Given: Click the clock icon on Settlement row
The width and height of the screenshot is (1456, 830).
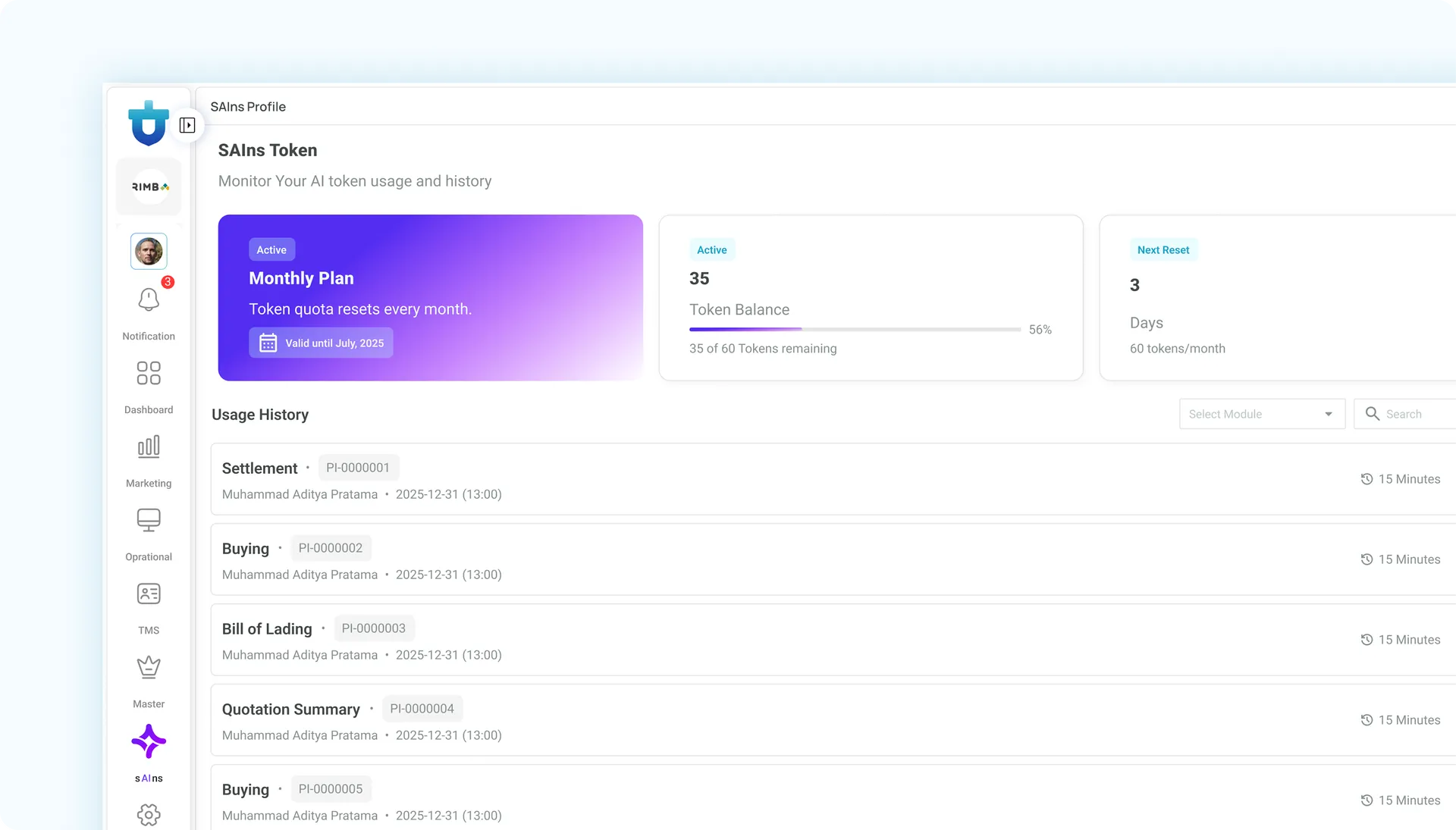Looking at the screenshot, I should click(x=1367, y=479).
